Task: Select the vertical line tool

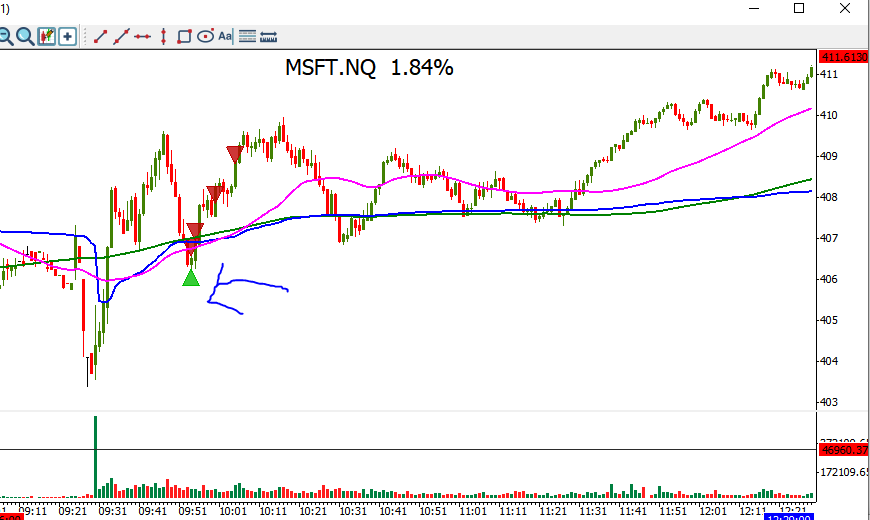Action: tap(163, 37)
